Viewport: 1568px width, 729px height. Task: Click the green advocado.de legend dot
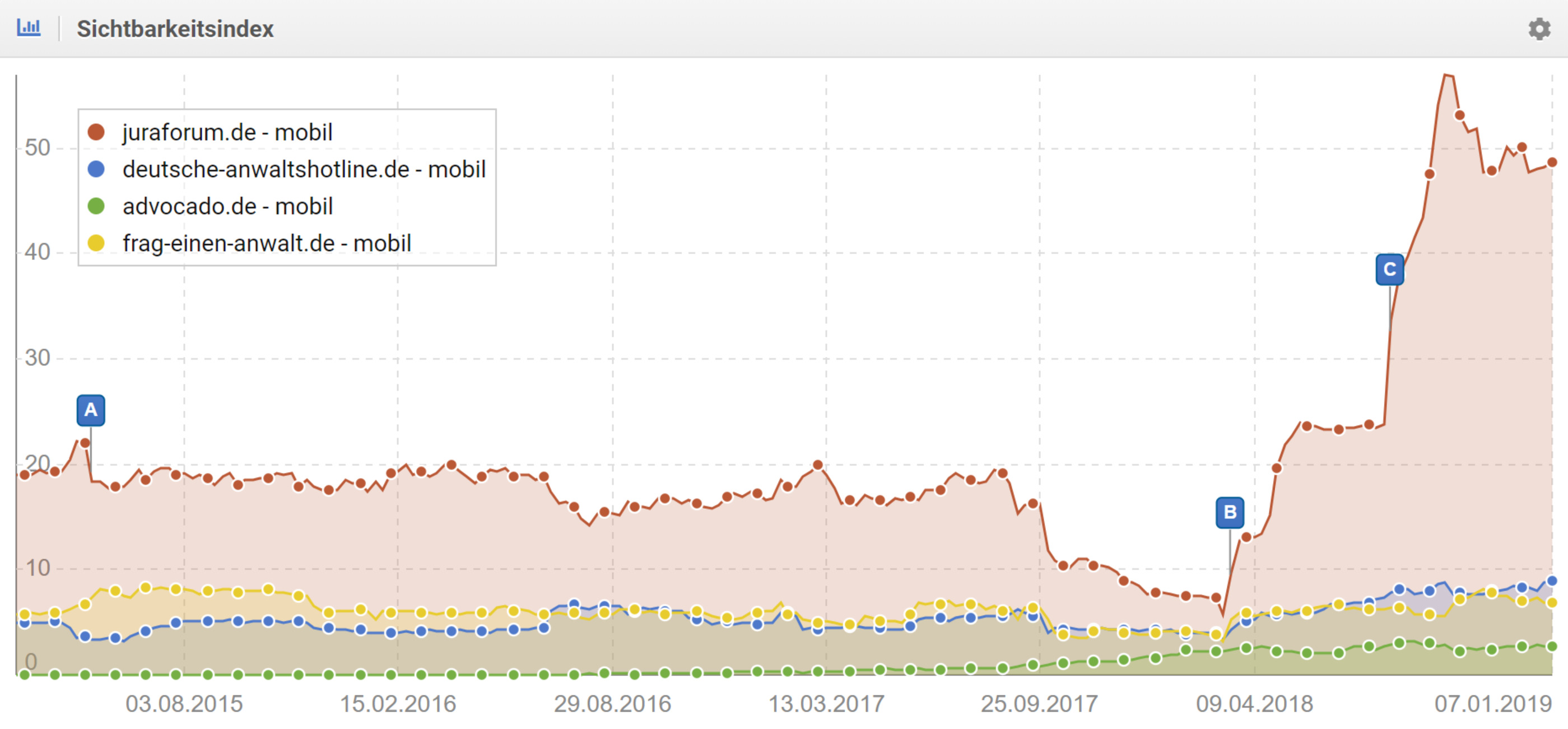coord(96,206)
